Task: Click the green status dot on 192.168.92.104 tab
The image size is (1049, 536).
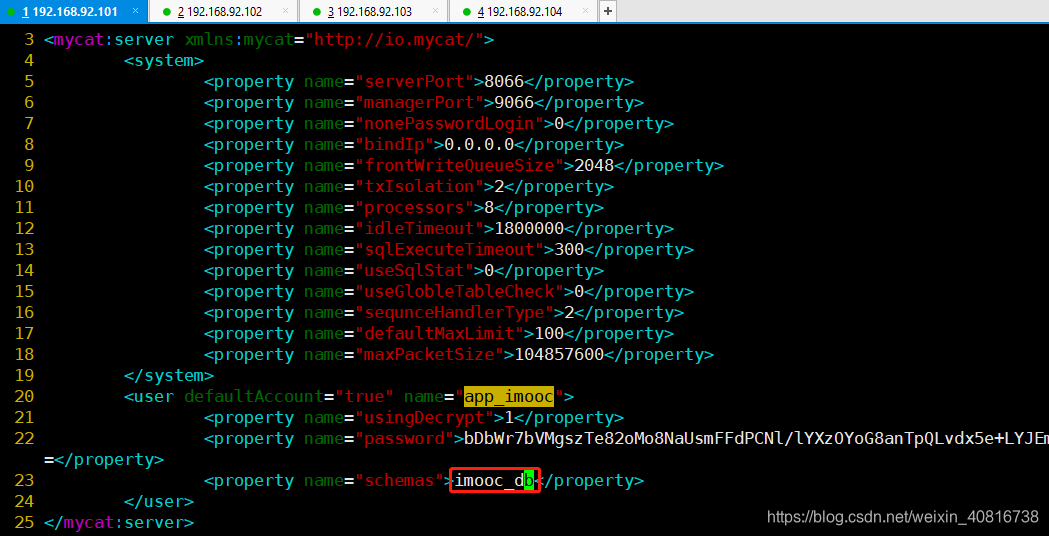Action: (x=467, y=12)
